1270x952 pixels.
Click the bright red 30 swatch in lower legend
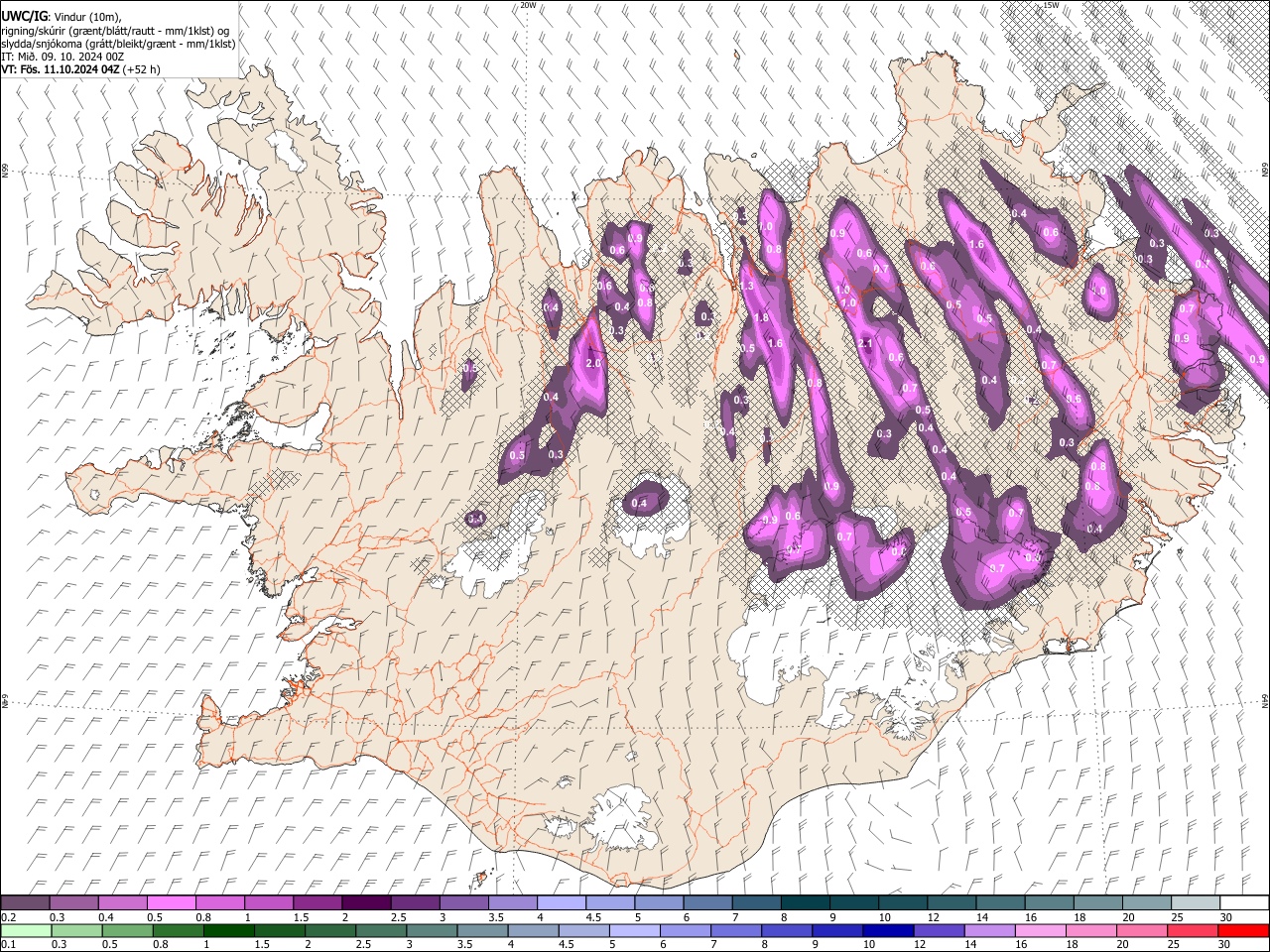pos(1243,930)
